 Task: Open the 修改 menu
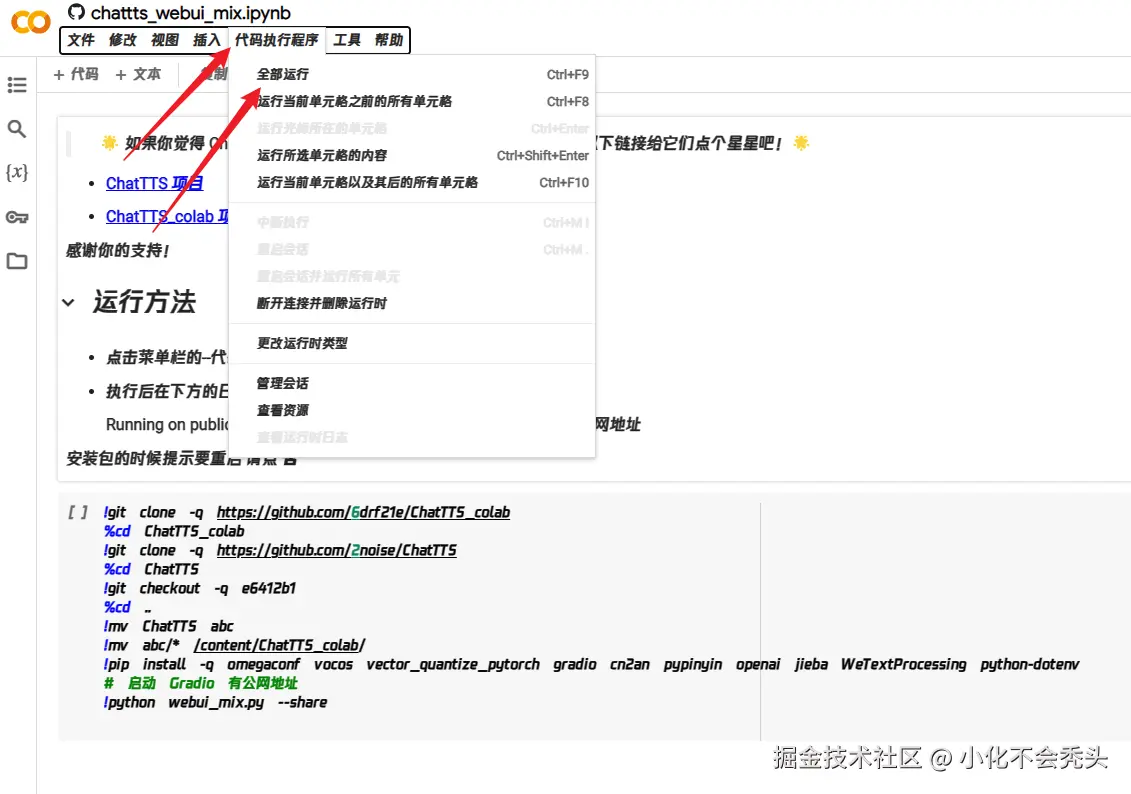click(123, 40)
